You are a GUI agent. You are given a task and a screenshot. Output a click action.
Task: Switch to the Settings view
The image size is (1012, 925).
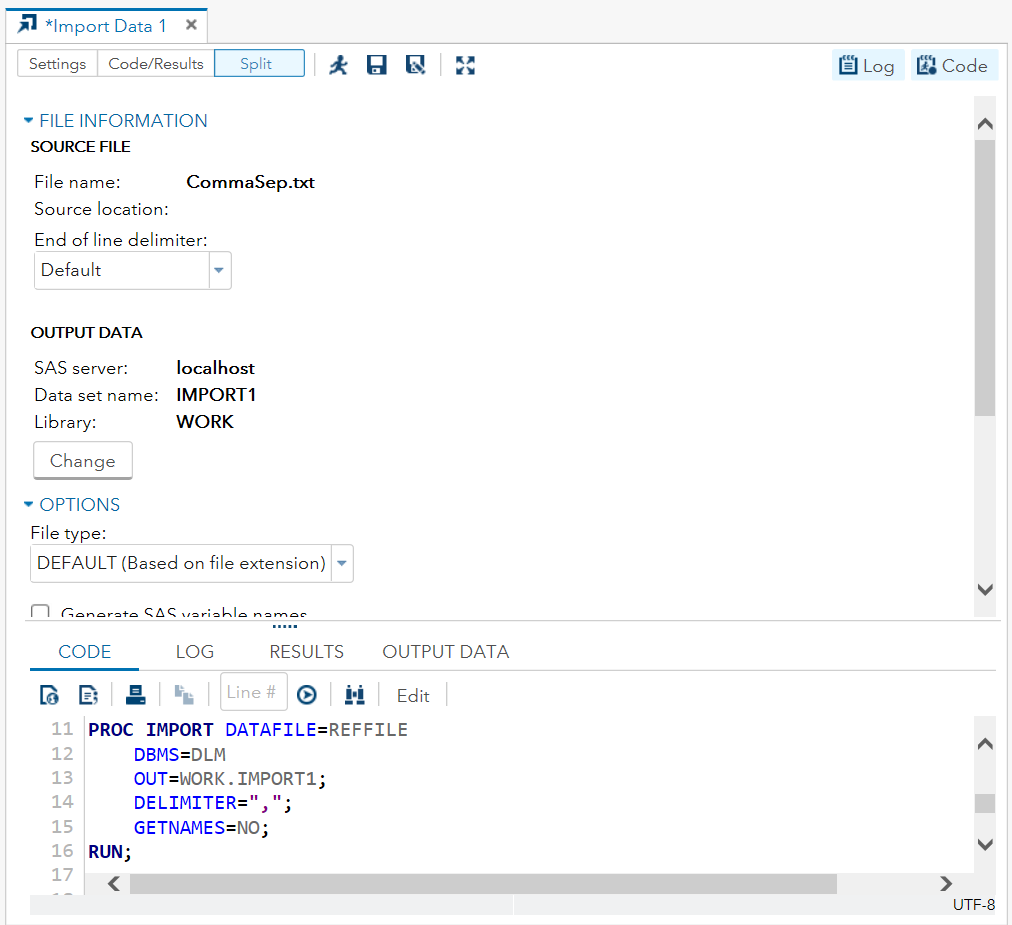click(57, 64)
